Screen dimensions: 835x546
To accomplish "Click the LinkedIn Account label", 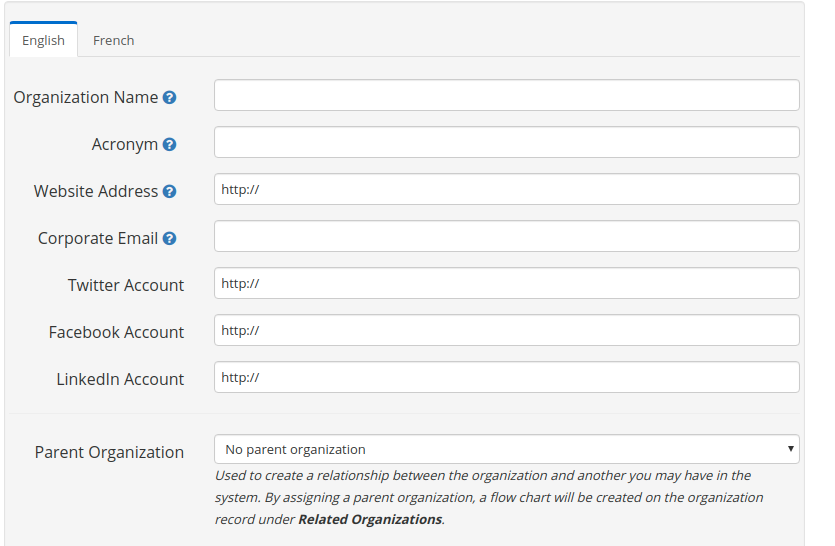I will coord(120,379).
